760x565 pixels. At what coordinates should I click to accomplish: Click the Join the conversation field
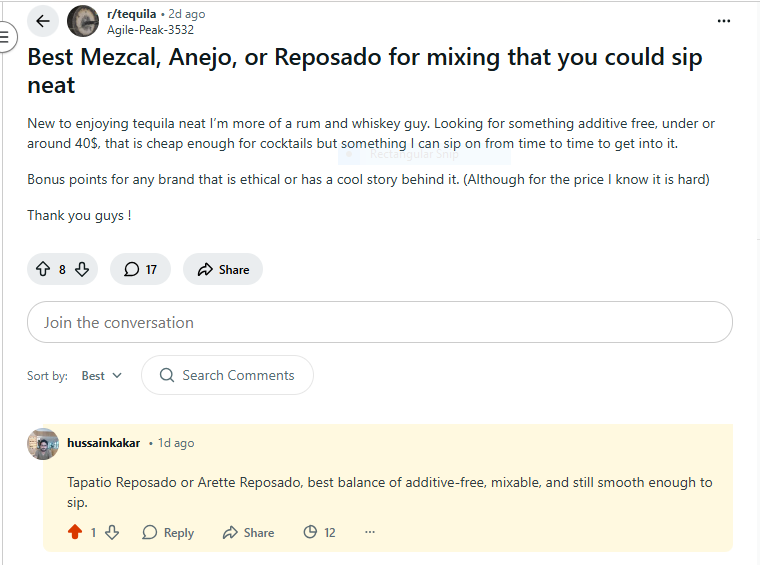pyautogui.click(x=380, y=323)
